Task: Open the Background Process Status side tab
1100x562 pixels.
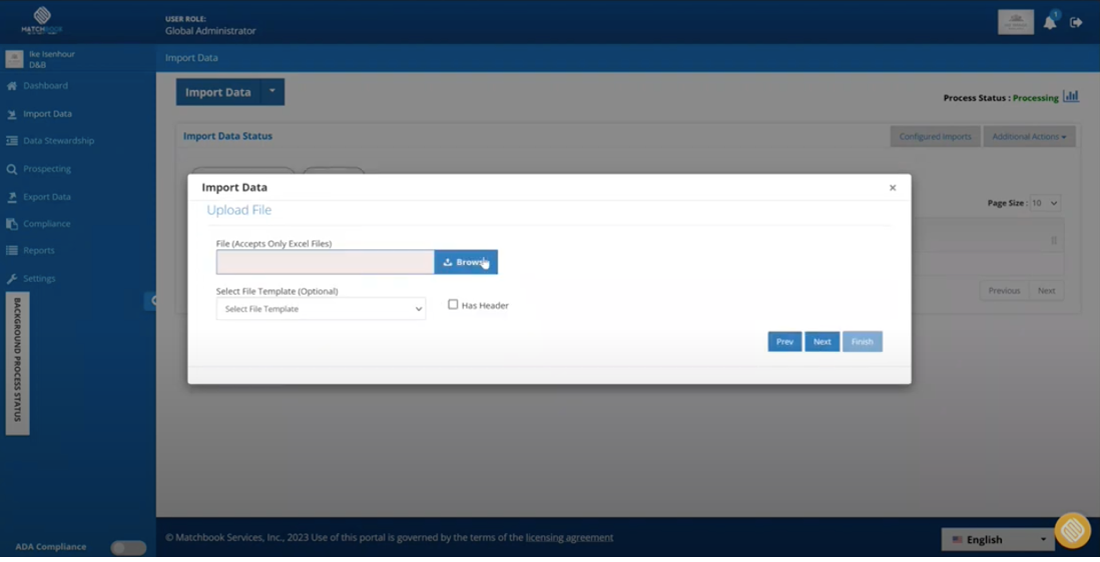Action: [x=18, y=363]
